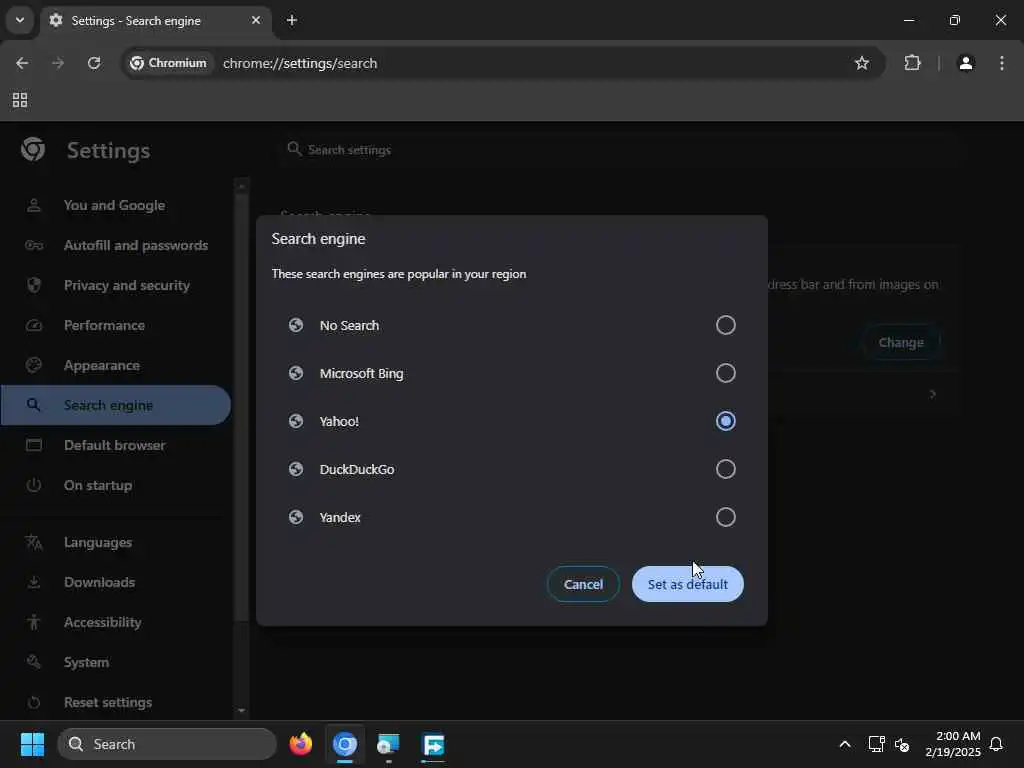Open Downloads settings section
Image resolution: width=1024 pixels, height=768 pixels.
coord(114,583)
